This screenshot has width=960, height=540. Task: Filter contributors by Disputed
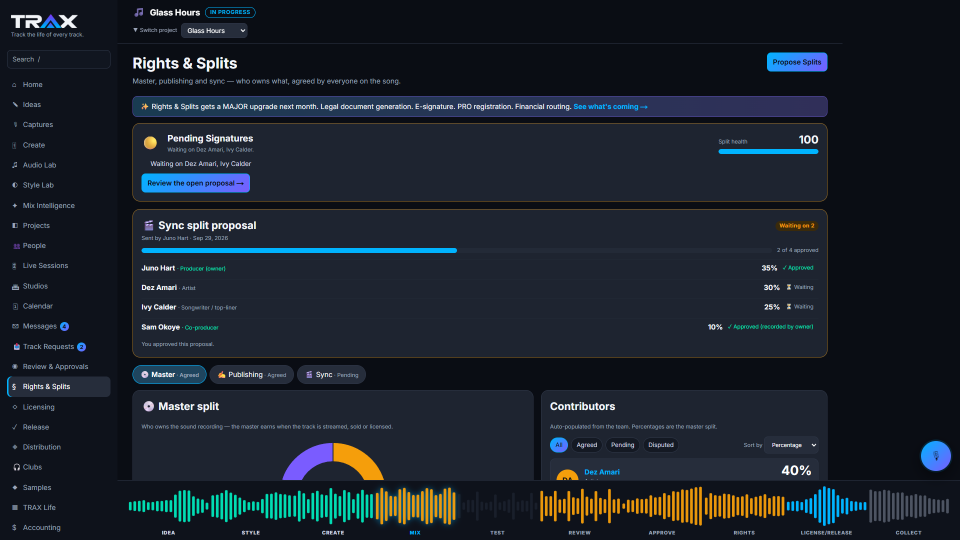[661, 445]
